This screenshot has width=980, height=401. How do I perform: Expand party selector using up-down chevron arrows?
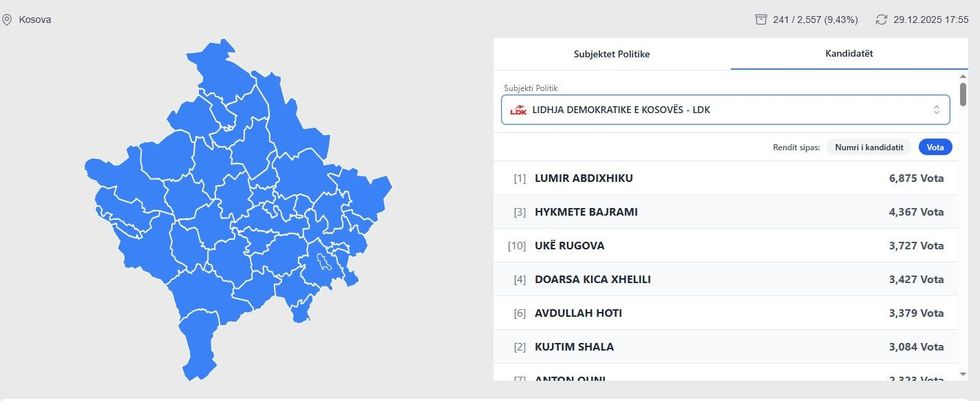(936, 110)
